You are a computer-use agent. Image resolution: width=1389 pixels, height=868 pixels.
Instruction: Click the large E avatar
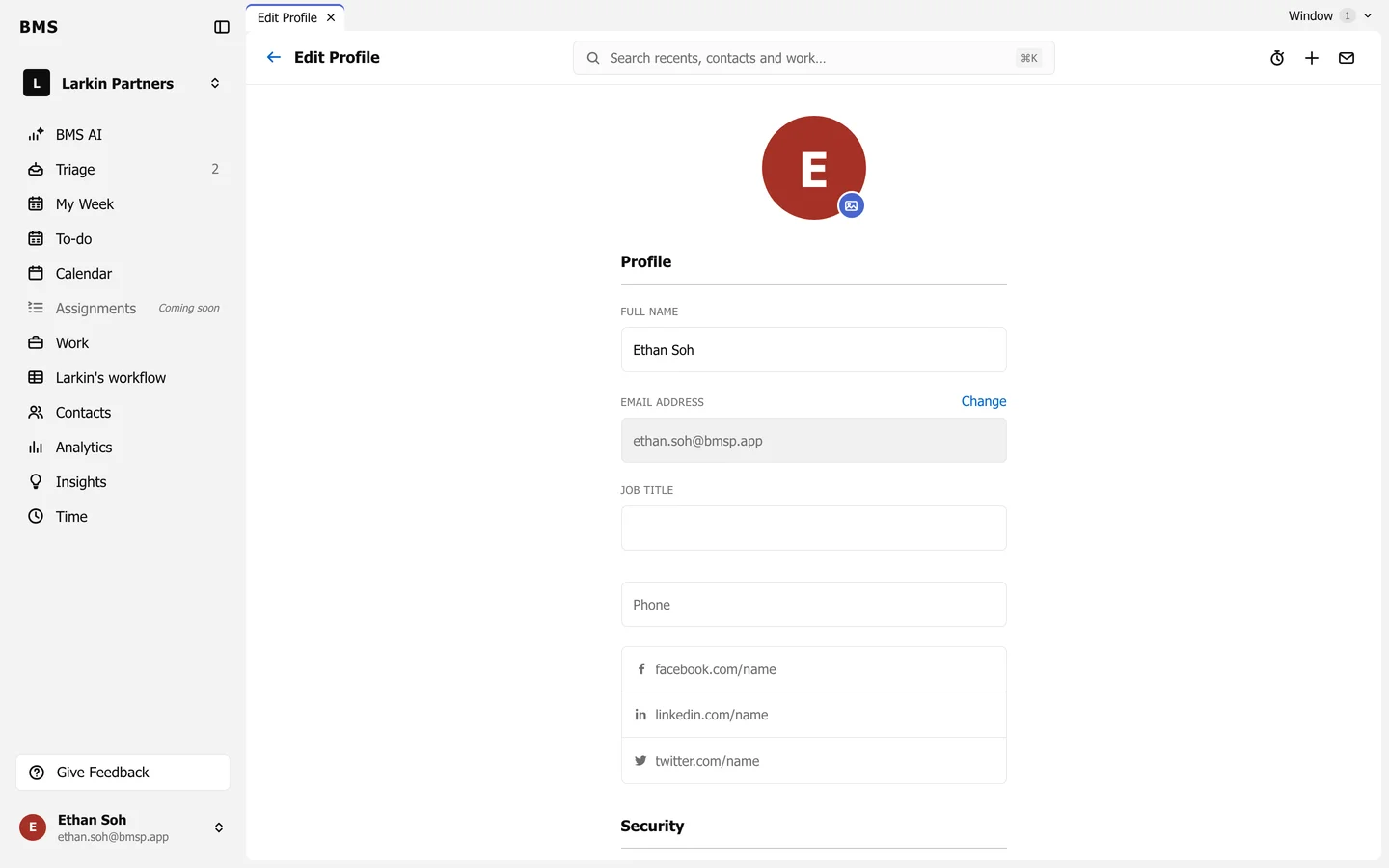tap(814, 168)
